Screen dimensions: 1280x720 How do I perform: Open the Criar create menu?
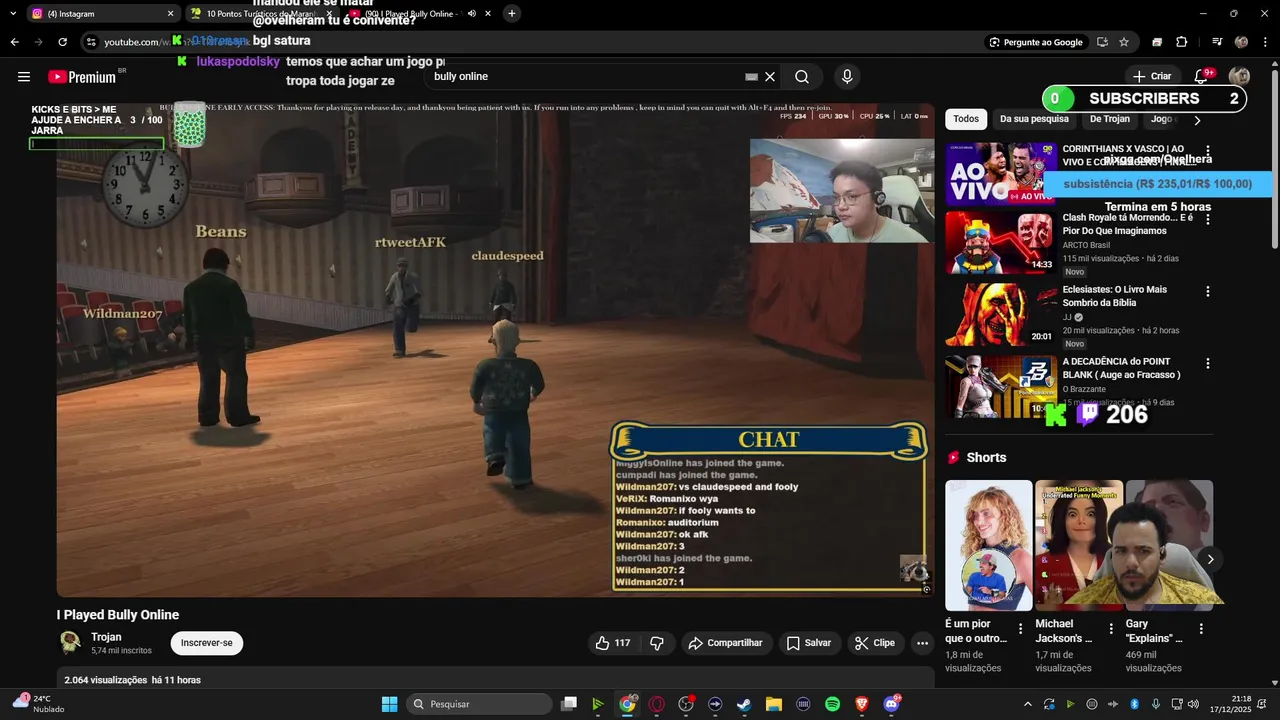pyautogui.click(x=1151, y=77)
